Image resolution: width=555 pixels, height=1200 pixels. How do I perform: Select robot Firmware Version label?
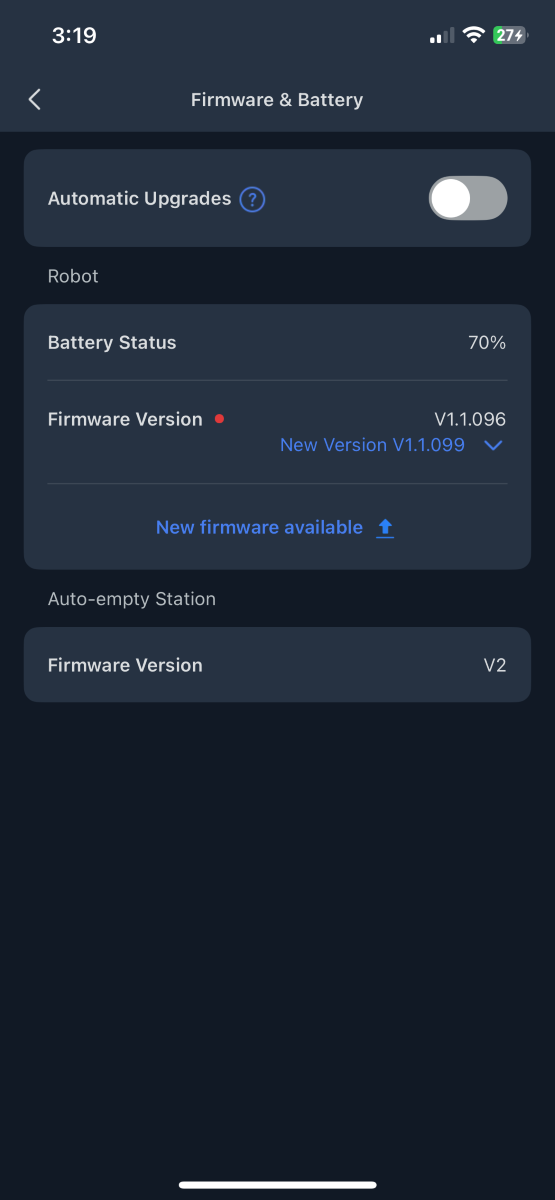click(125, 419)
